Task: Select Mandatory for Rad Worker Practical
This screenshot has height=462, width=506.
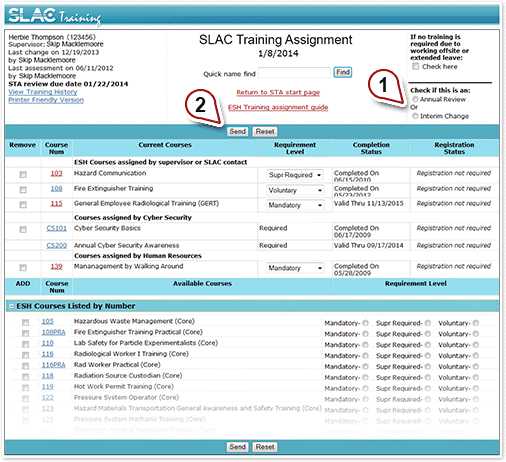Action: [366, 366]
